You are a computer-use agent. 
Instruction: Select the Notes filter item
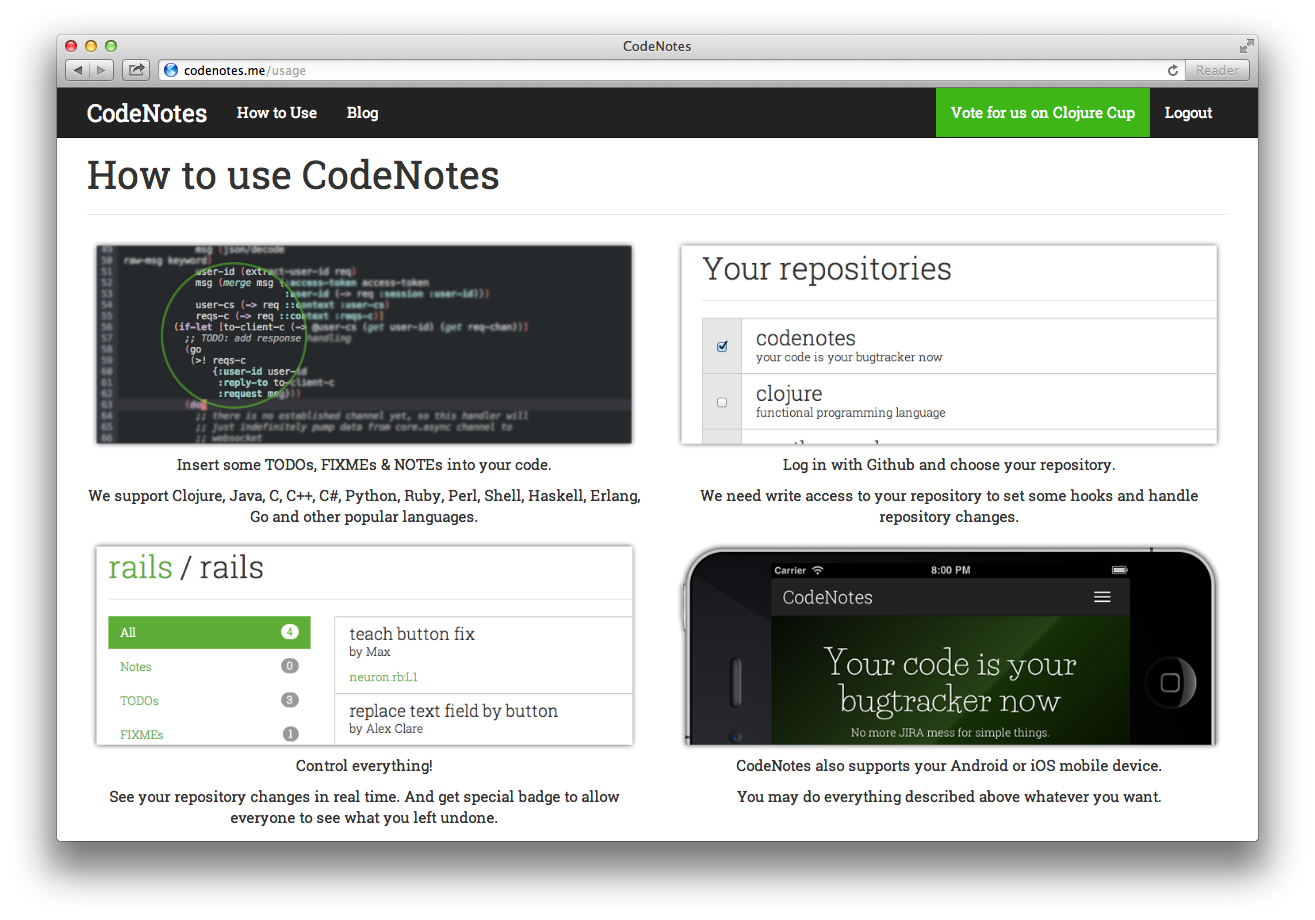tap(136, 667)
